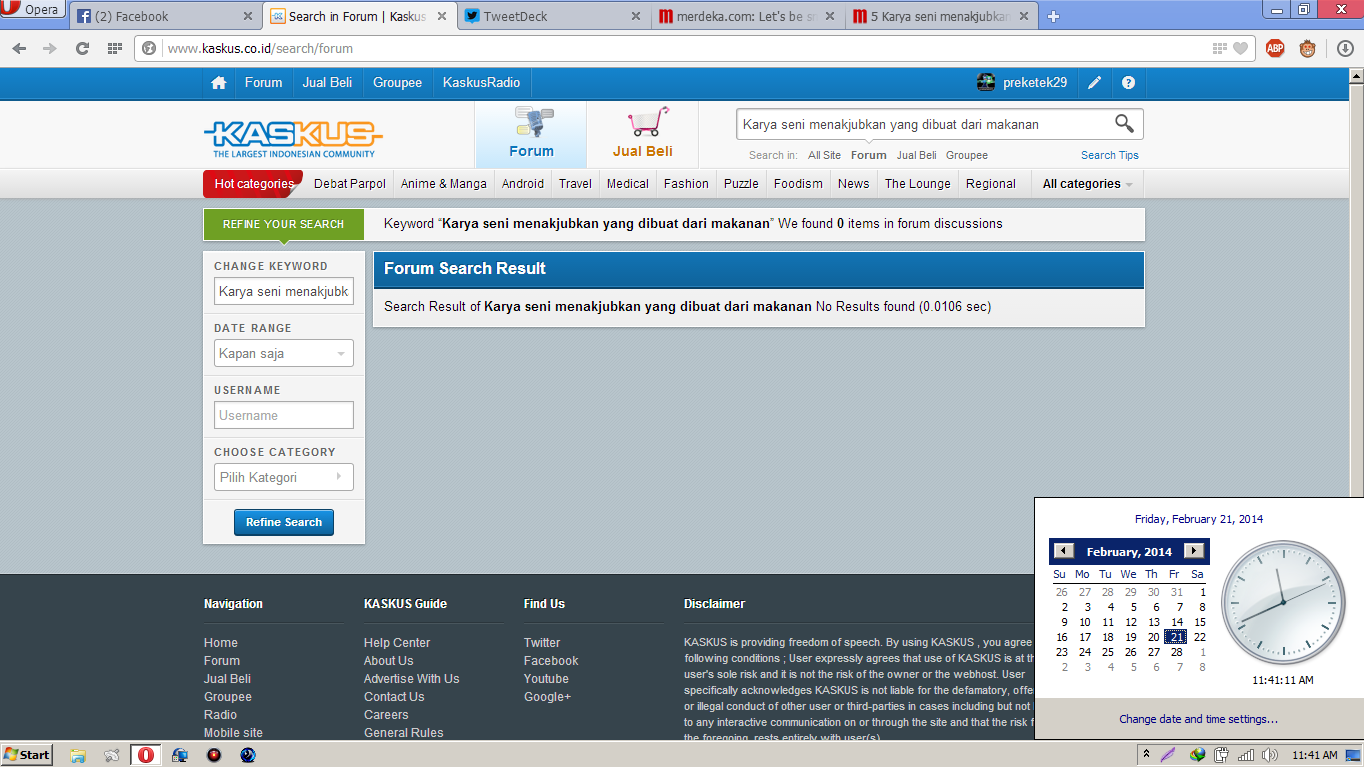Screen dimensions: 1364x767
Task: Click the Adblock Plus extension icon
Action: click(1275, 48)
